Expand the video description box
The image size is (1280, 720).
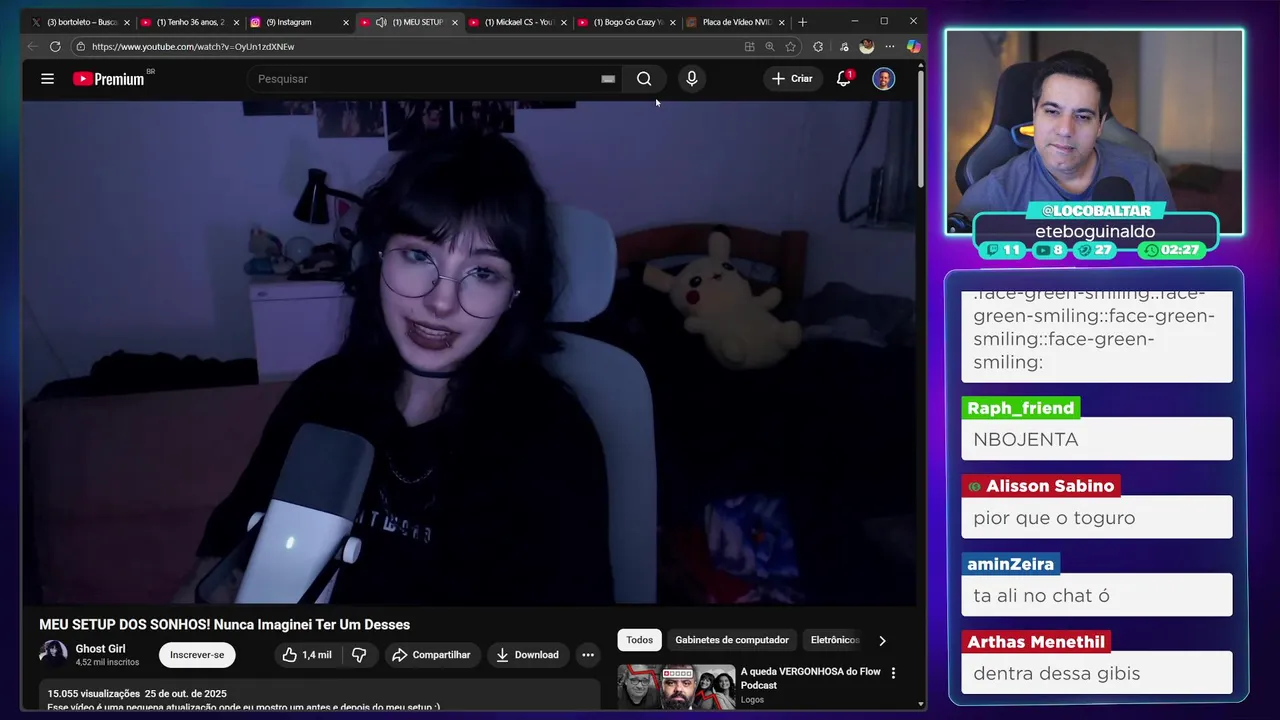[x=320, y=697]
